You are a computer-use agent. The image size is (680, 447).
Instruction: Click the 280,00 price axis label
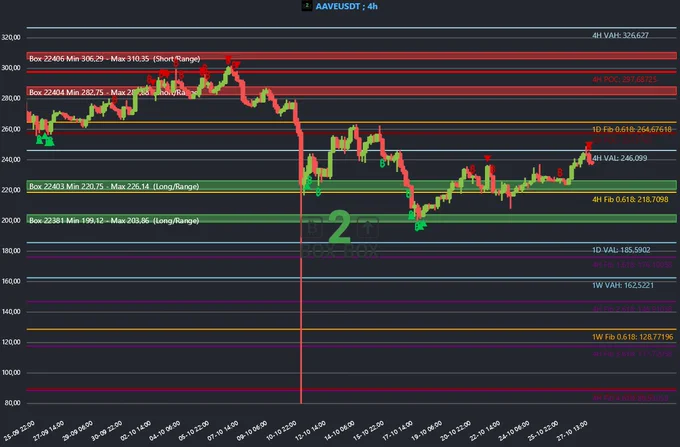coord(11,98)
